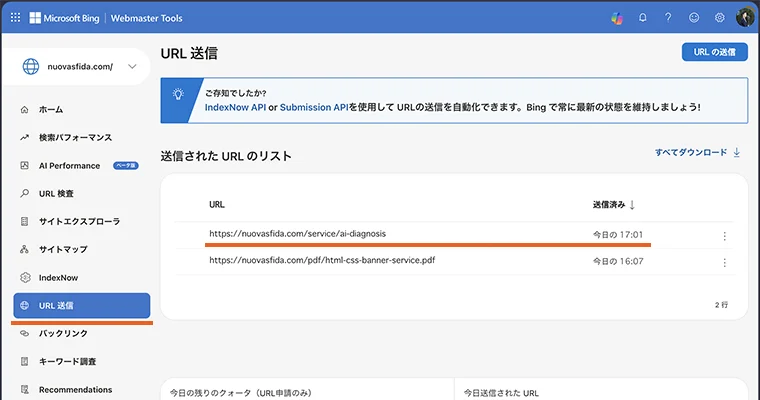The width and height of the screenshot is (760, 400).
Task: Open the IndexNow API link
Action: tap(235, 107)
